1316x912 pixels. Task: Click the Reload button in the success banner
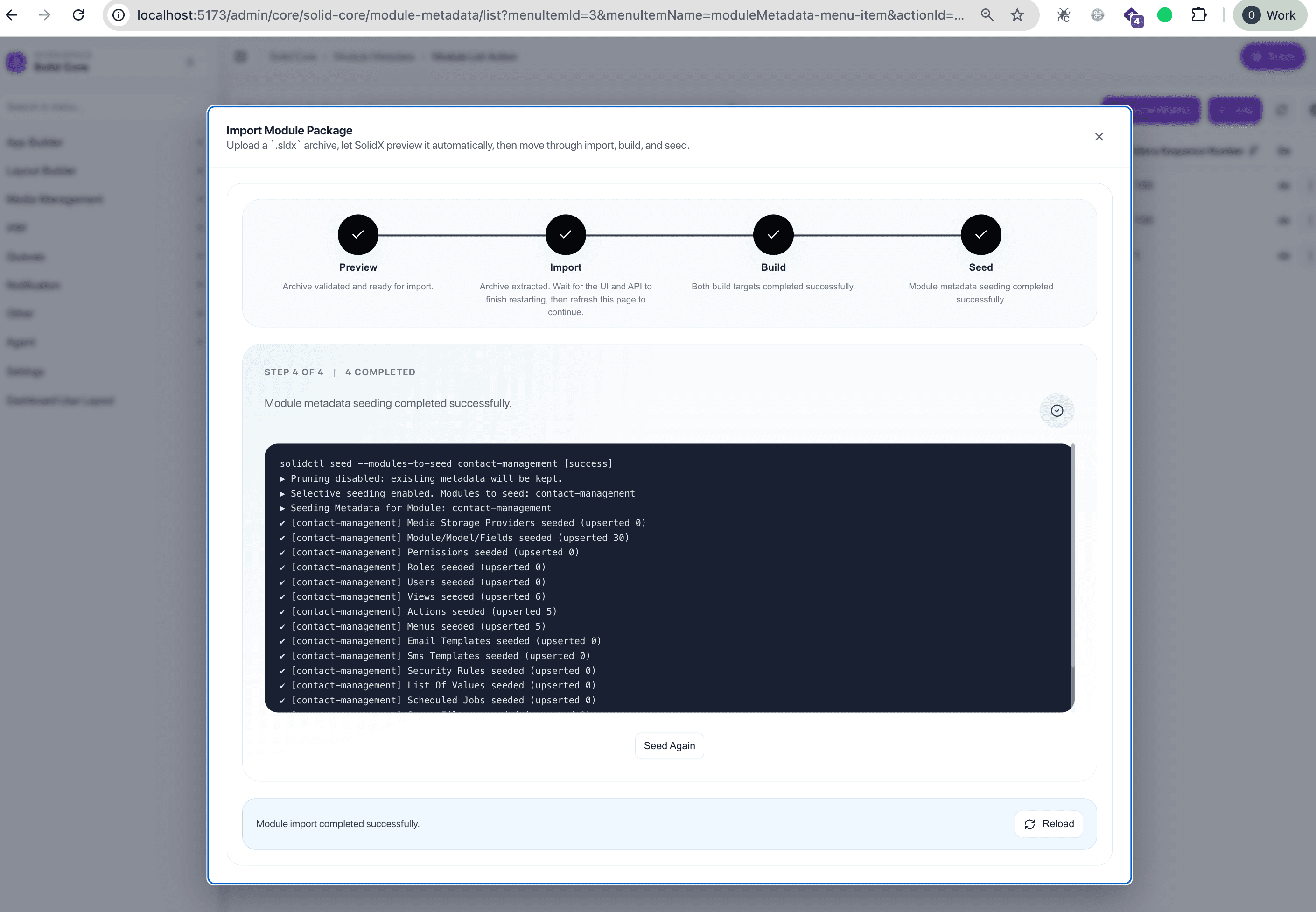1049,823
